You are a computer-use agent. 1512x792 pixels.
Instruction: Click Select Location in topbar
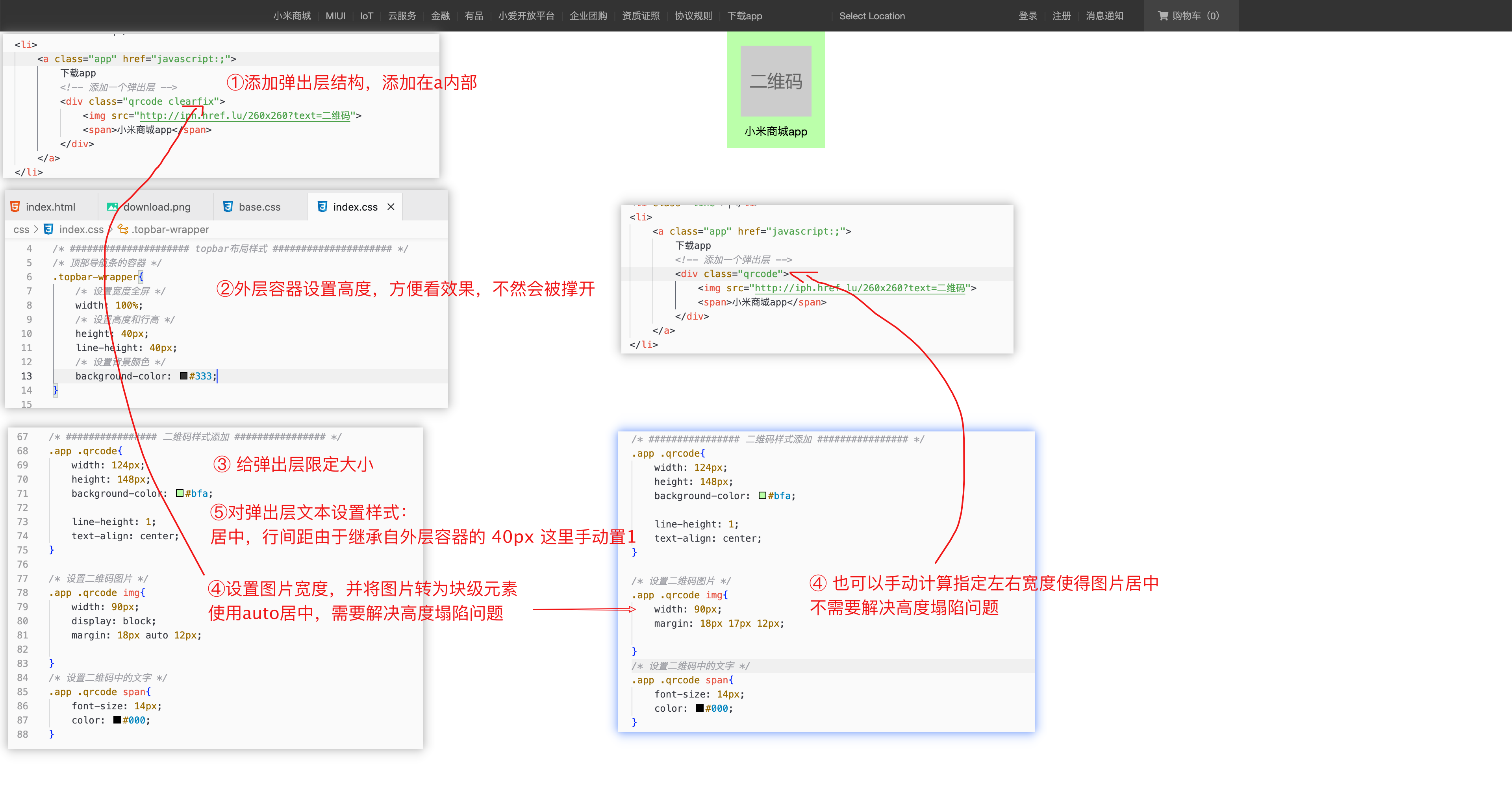pyautogui.click(x=872, y=16)
